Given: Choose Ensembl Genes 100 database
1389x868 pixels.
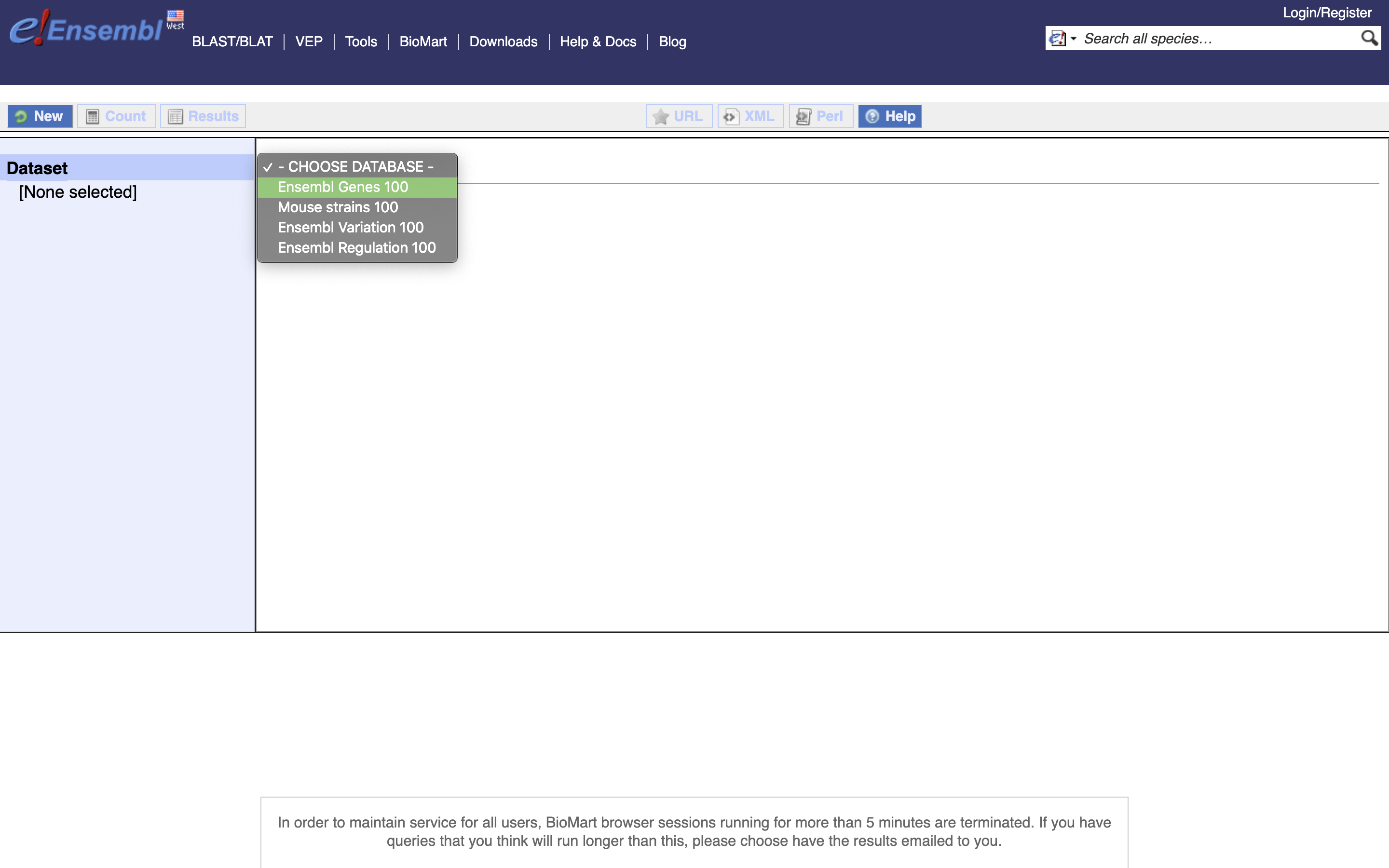Looking at the screenshot, I should point(357,187).
